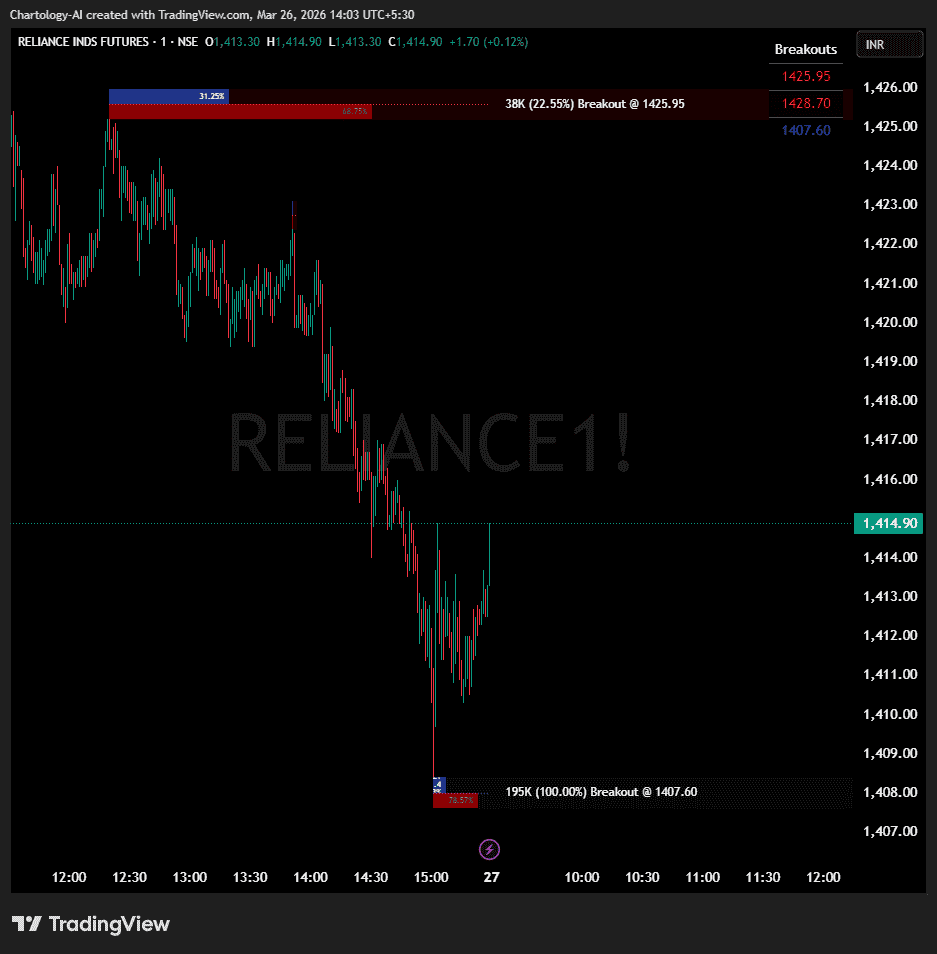Screen dimensions: 937x954
Task: Click the blue 31.25% volume bar
Action: (x=169, y=96)
